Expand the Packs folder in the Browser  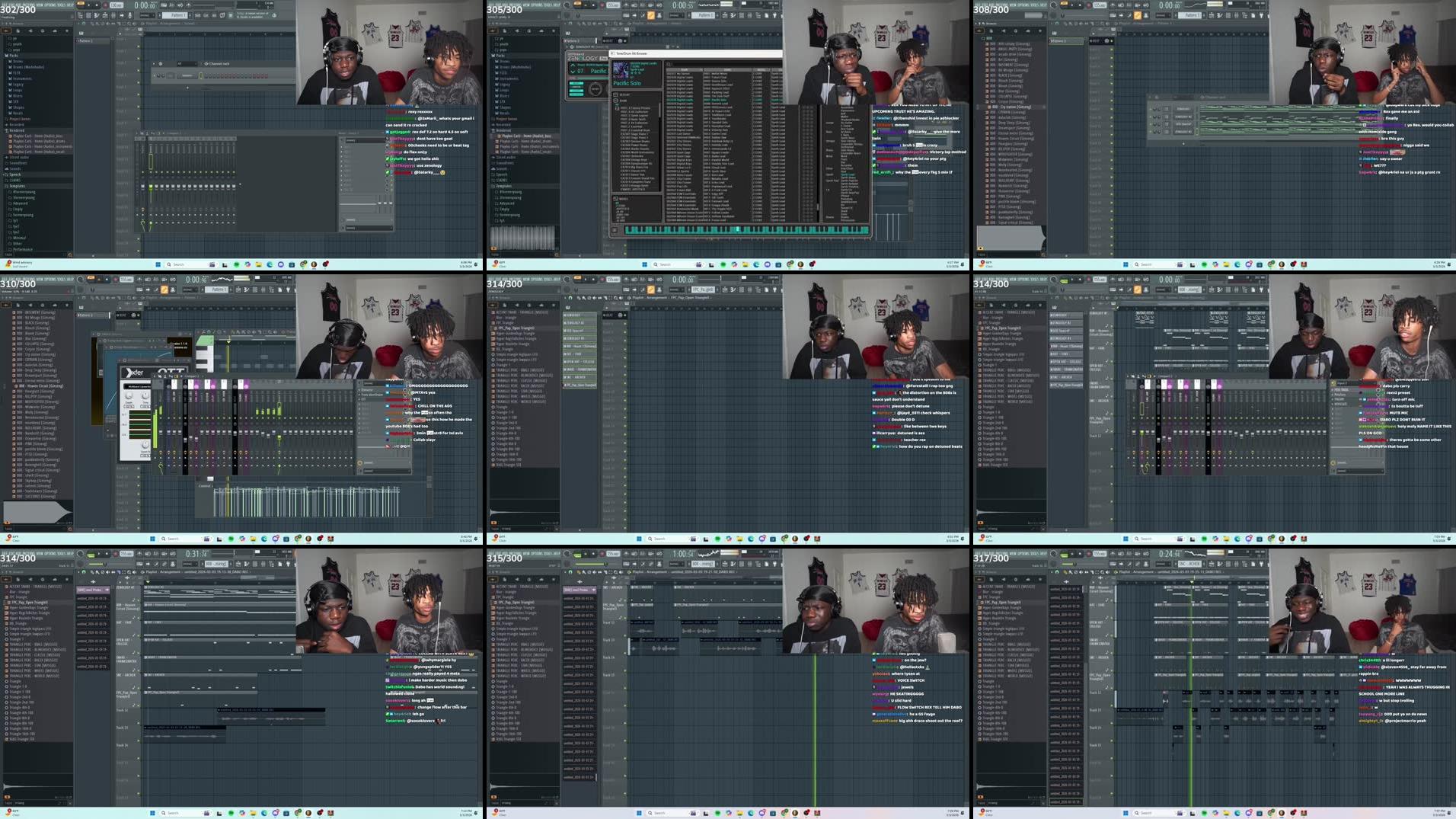coord(13,55)
